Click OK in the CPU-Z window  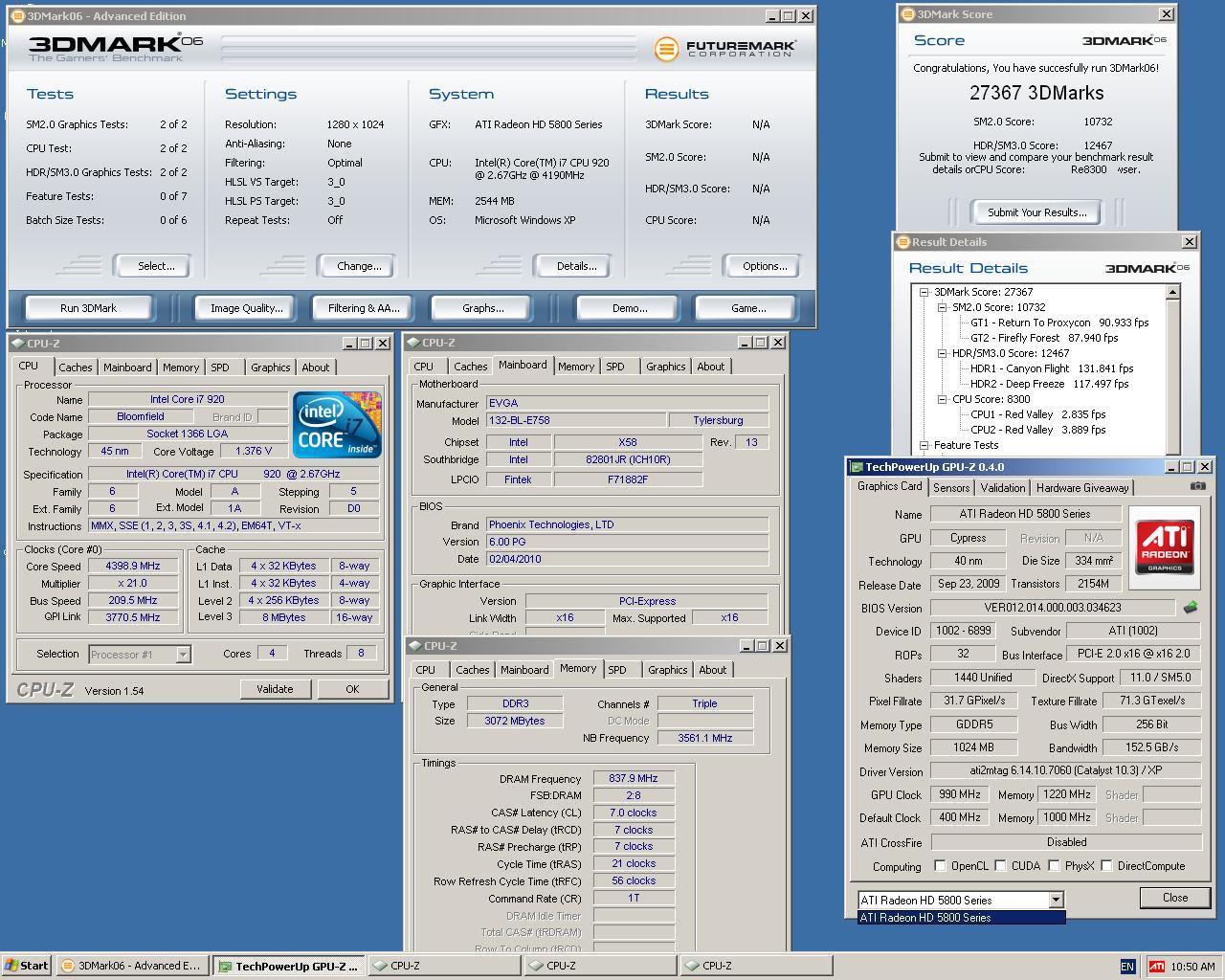pyautogui.click(x=352, y=689)
